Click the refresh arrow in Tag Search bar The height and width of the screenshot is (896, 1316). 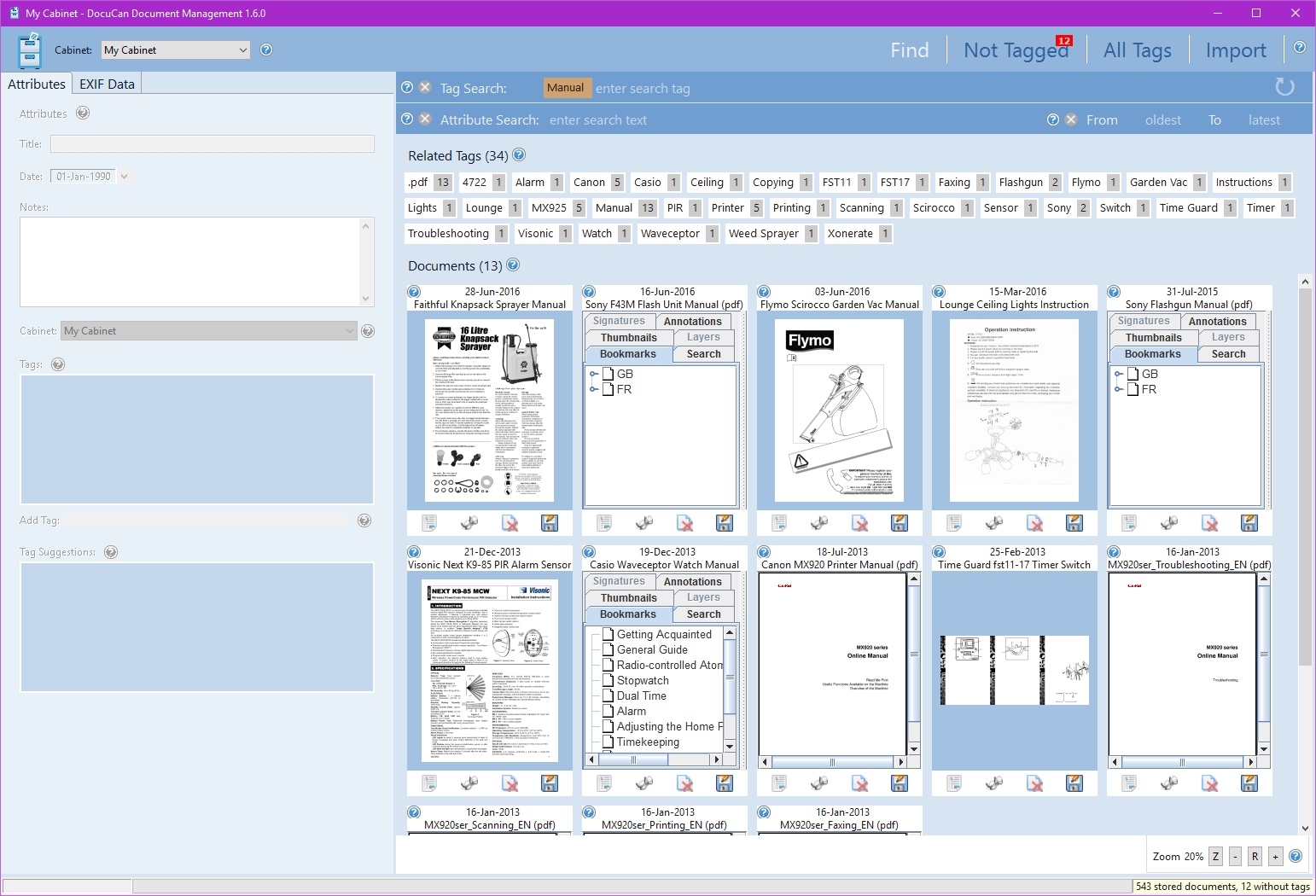pos(1284,86)
